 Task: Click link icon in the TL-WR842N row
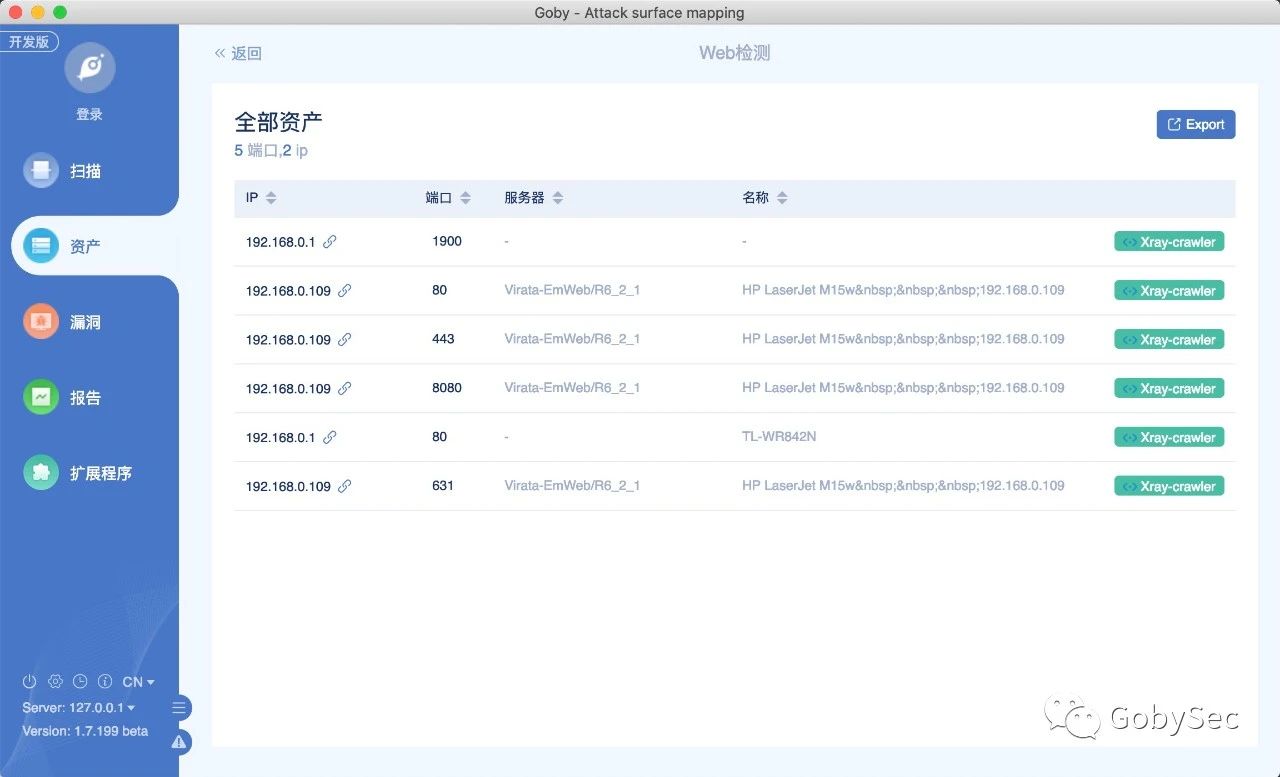330,437
